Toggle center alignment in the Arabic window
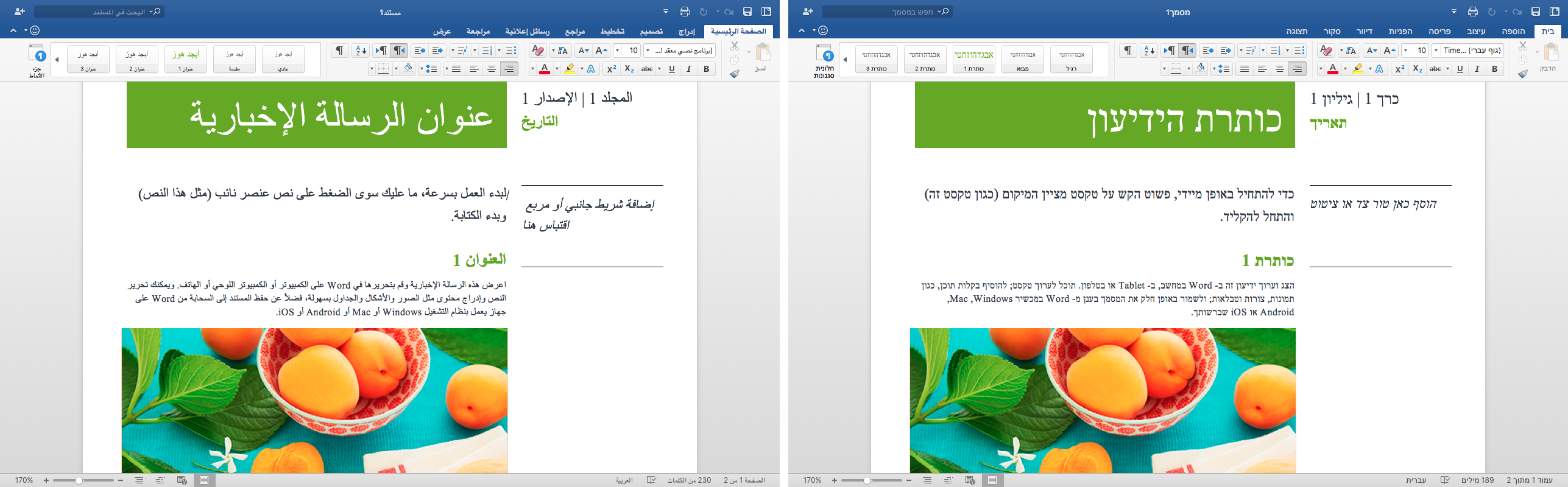 pos(491,69)
